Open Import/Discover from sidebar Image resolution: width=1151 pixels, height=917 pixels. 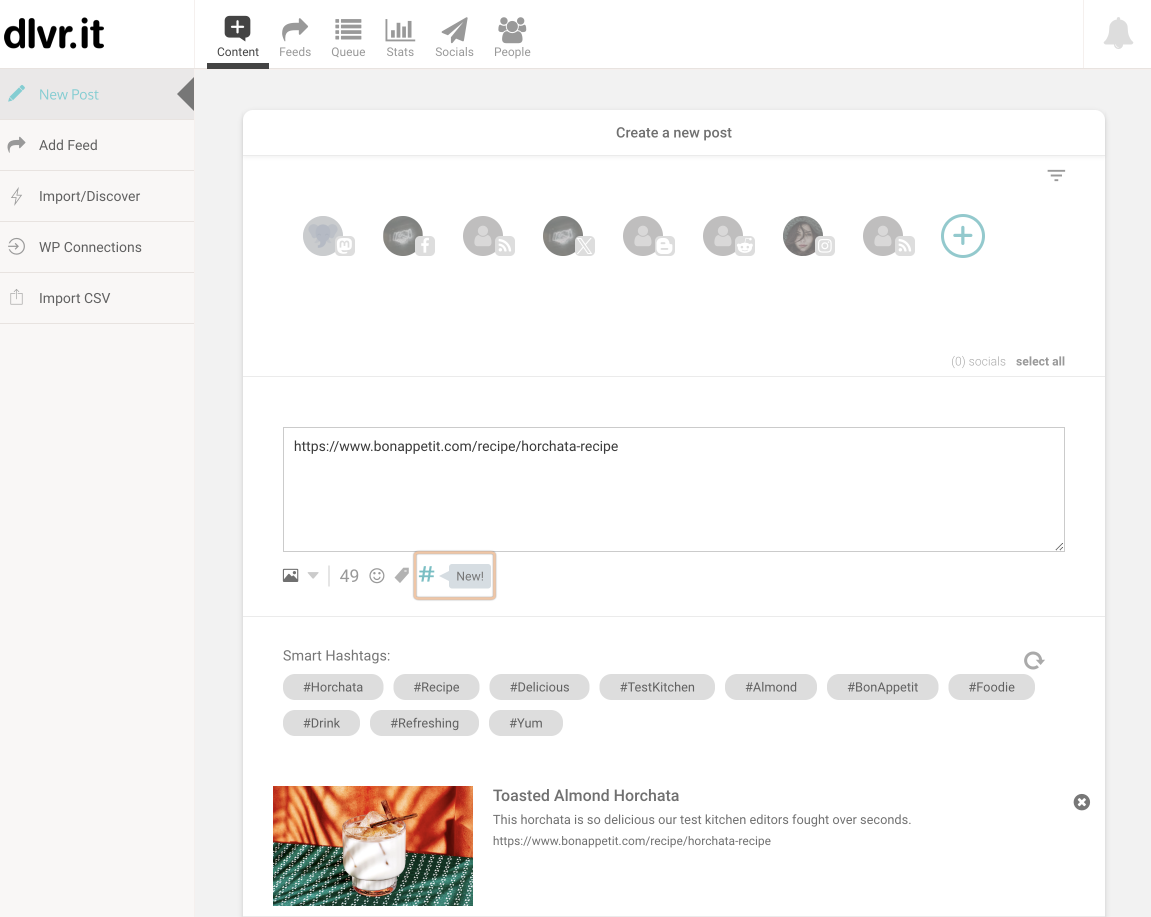tap(97, 196)
